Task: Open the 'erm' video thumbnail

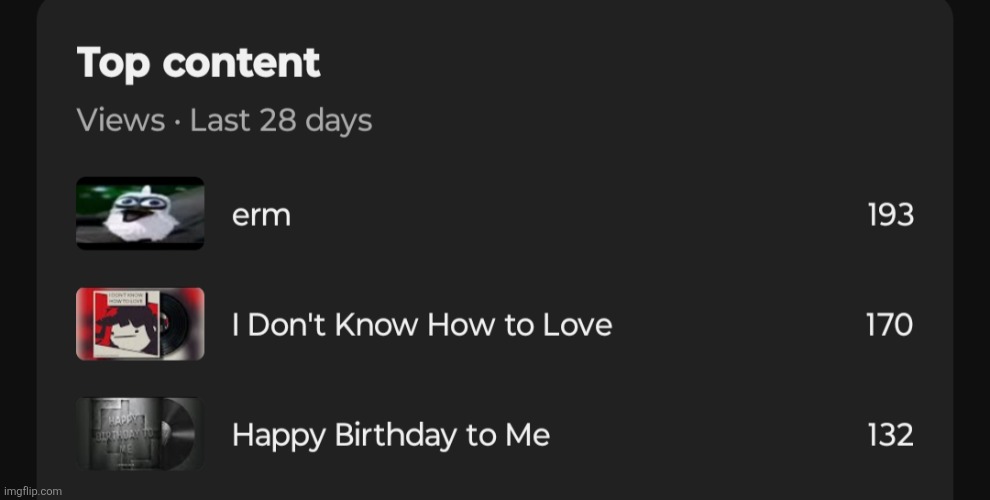Action: point(140,213)
